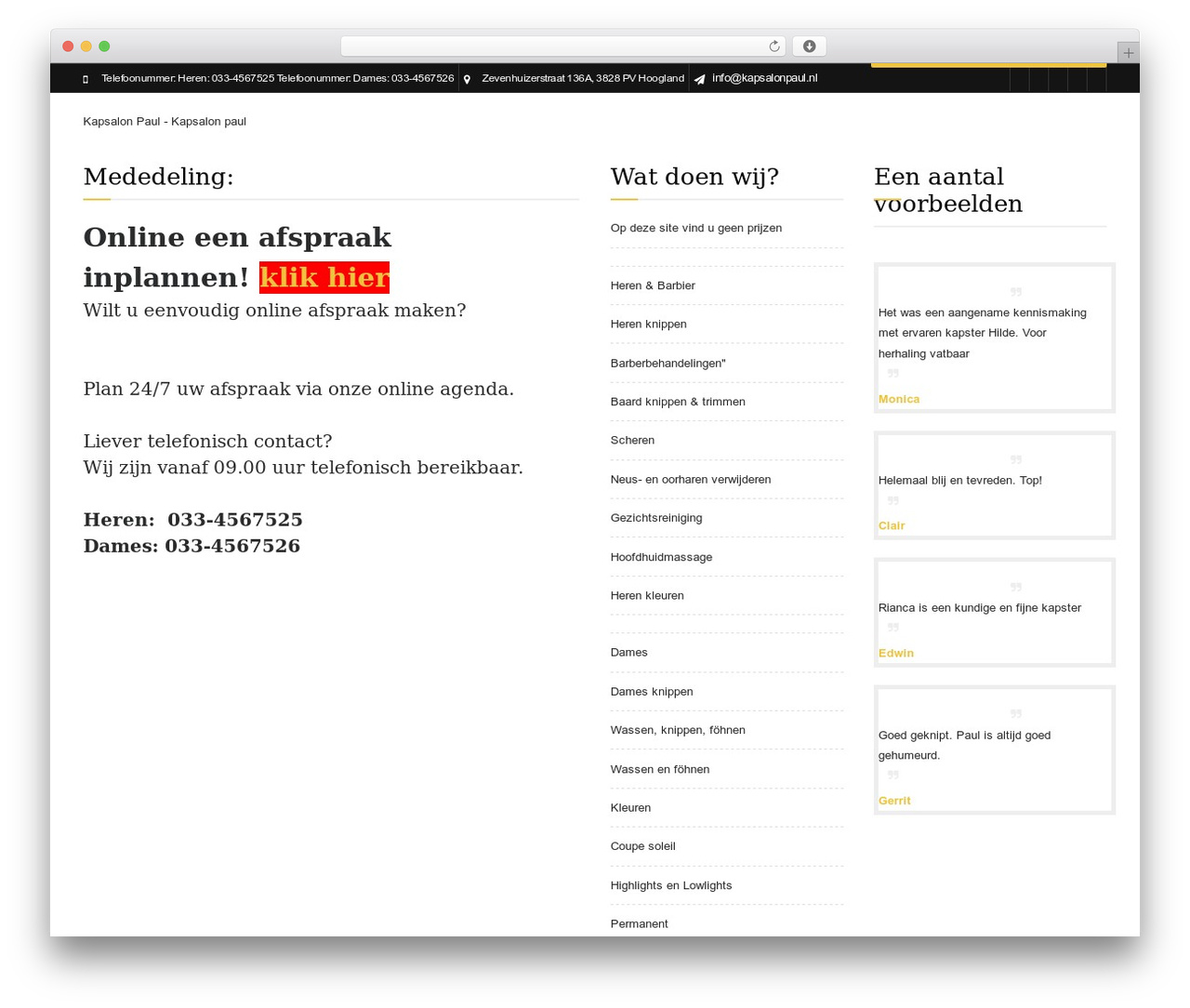Choose 'Wassen, knippen, föhnen'
Screen dimensions: 1190x1008
pos(678,730)
